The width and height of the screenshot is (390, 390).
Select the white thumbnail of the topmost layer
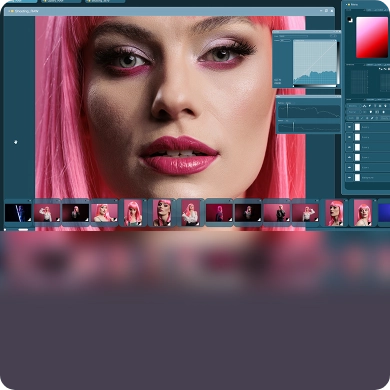(357, 127)
